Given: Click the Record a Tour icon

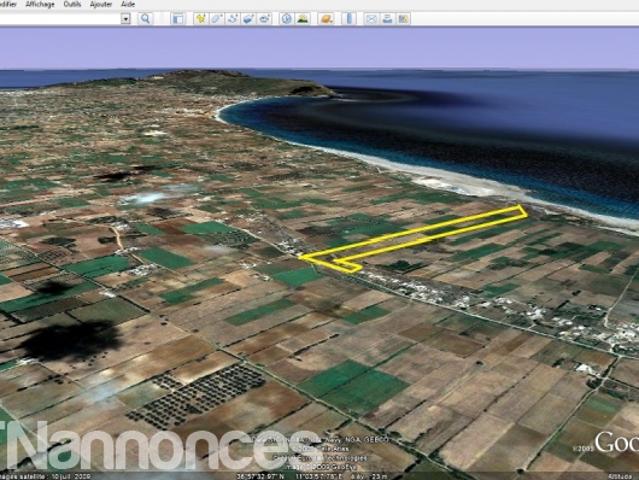Looking at the screenshot, I should point(265,19).
